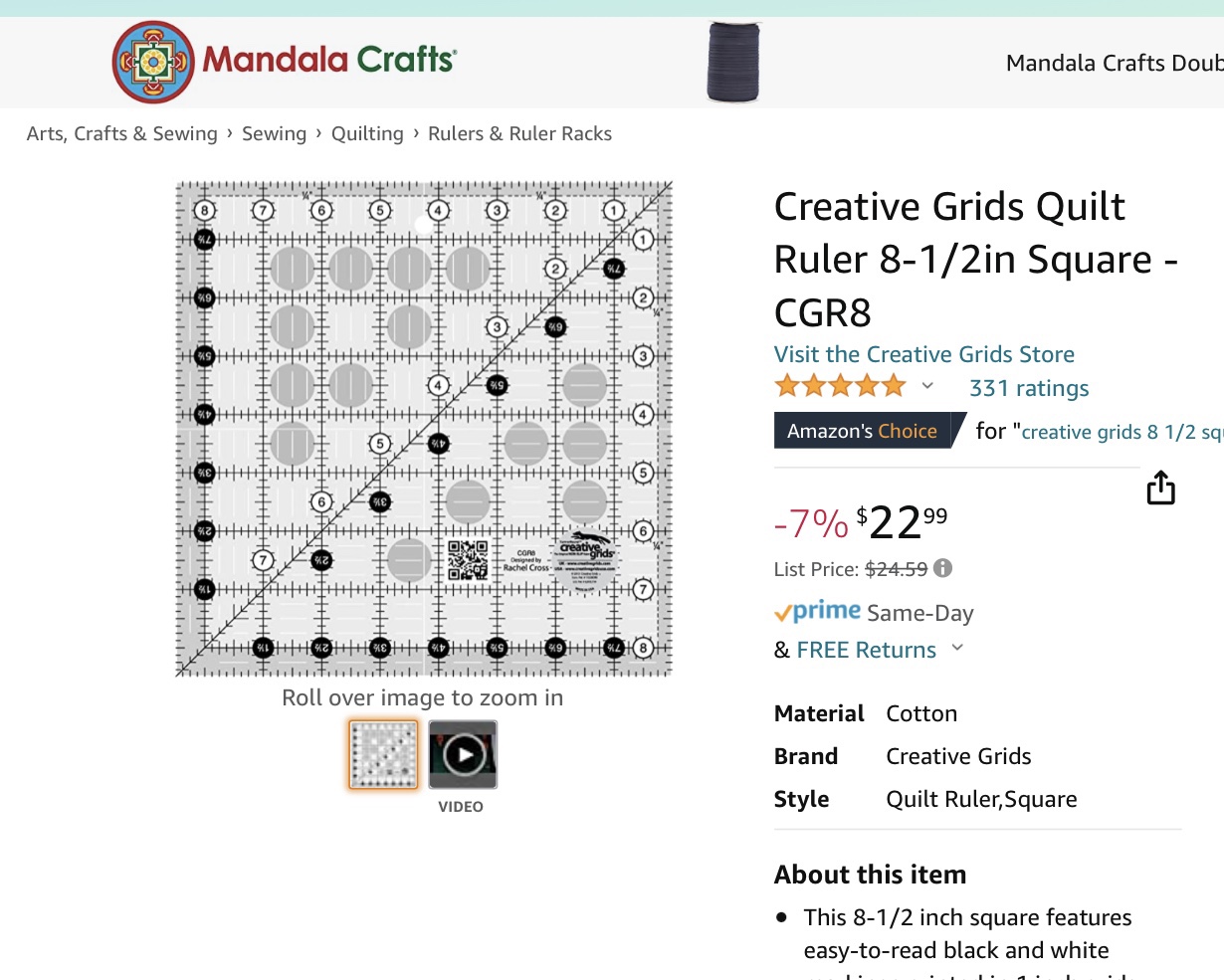Click the Amazon's Choice badge
This screenshot has height=980, width=1224.
[862, 431]
